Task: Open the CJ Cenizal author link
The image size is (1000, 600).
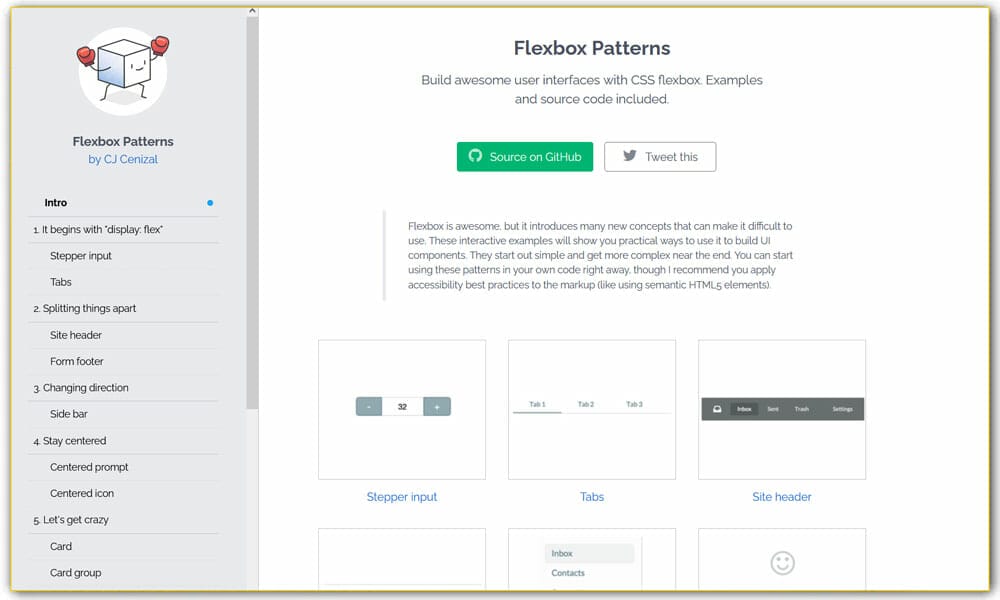Action: [x=122, y=158]
